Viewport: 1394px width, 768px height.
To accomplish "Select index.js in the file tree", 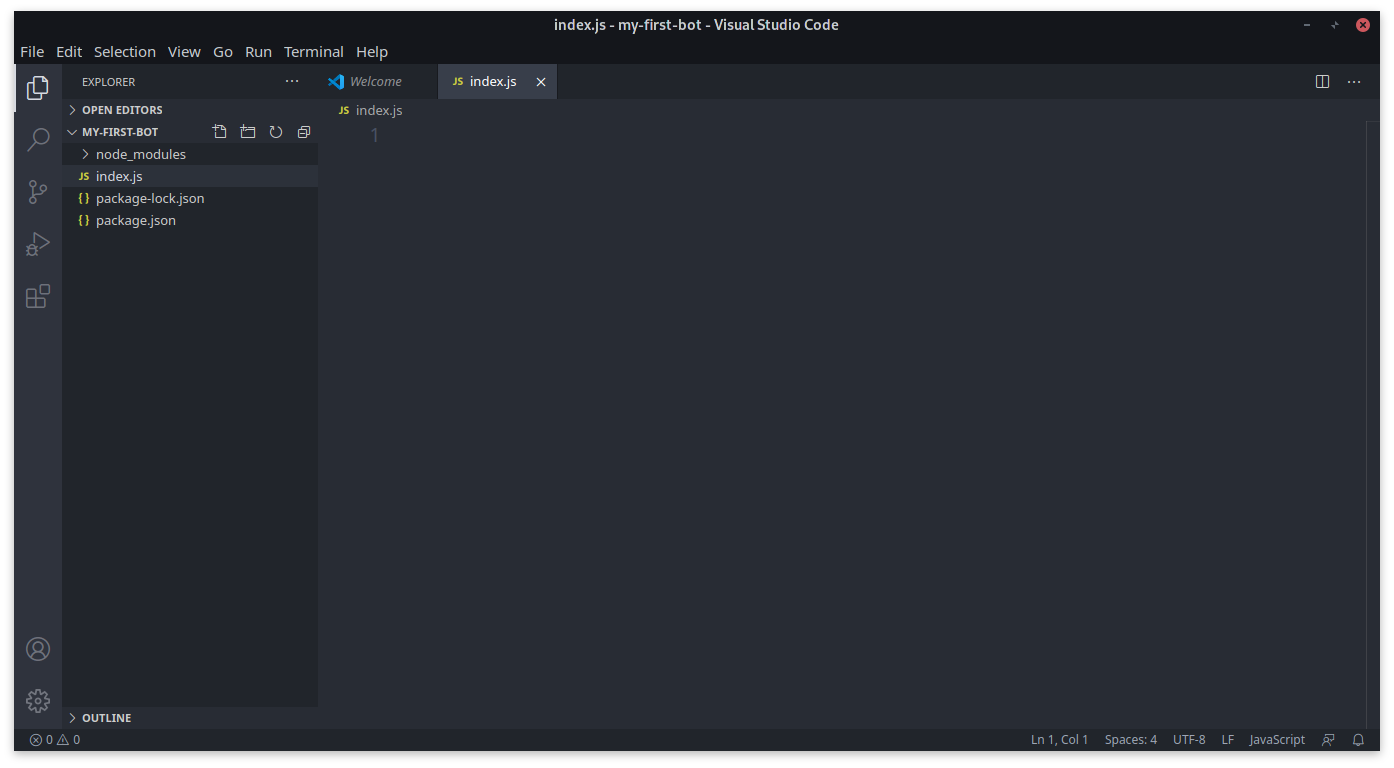I will [x=190, y=176].
